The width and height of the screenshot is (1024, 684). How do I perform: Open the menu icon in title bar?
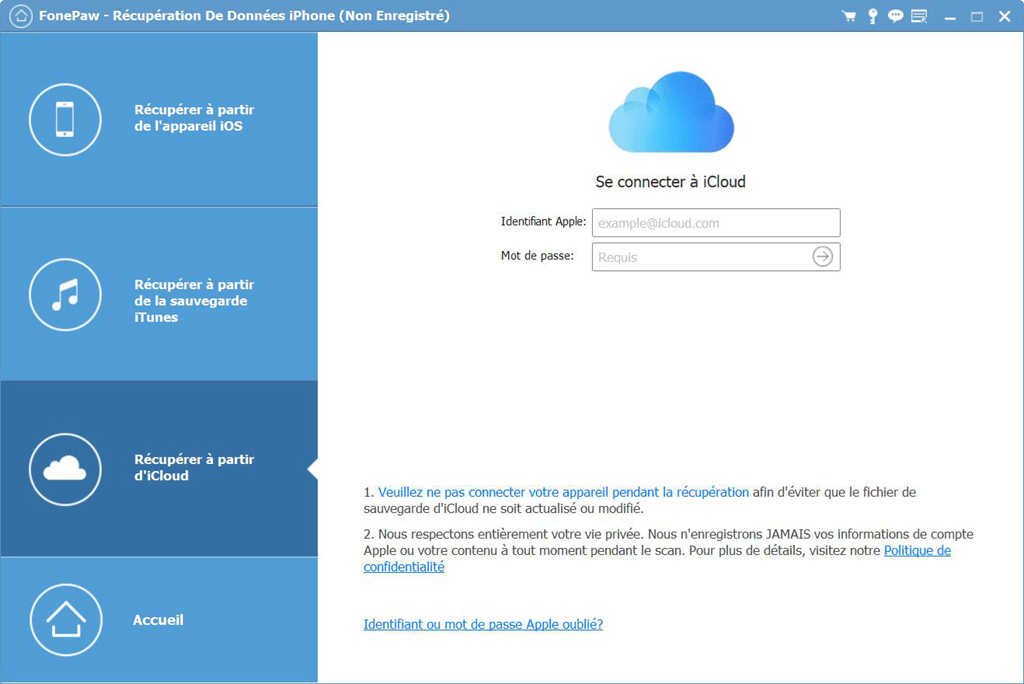click(919, 16)
